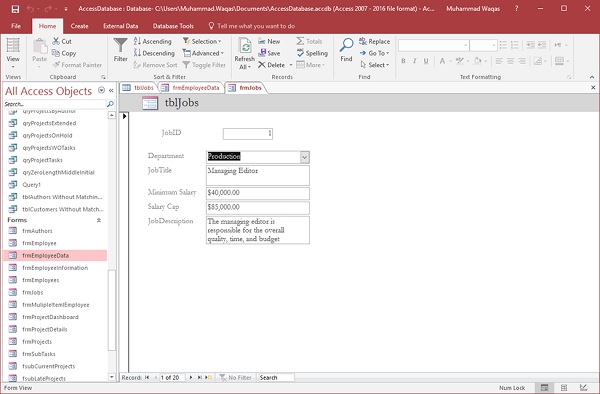
Task: Go to next record navigation arrow
Action: coord(191,378)
